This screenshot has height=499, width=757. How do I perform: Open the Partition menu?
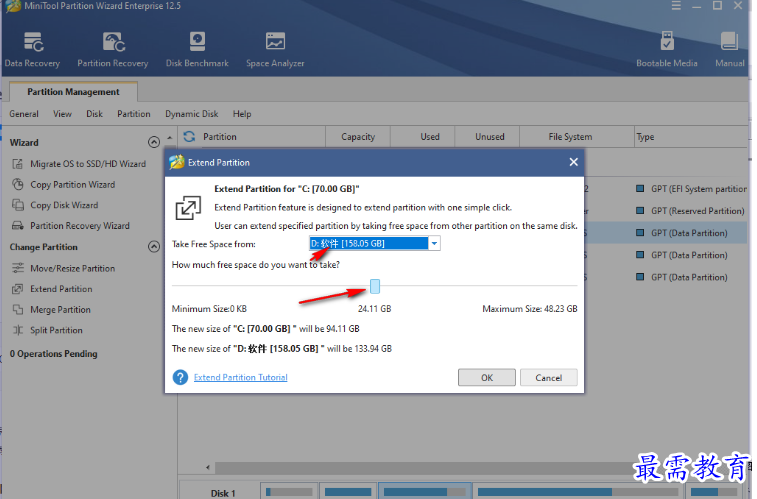point(134,114)
